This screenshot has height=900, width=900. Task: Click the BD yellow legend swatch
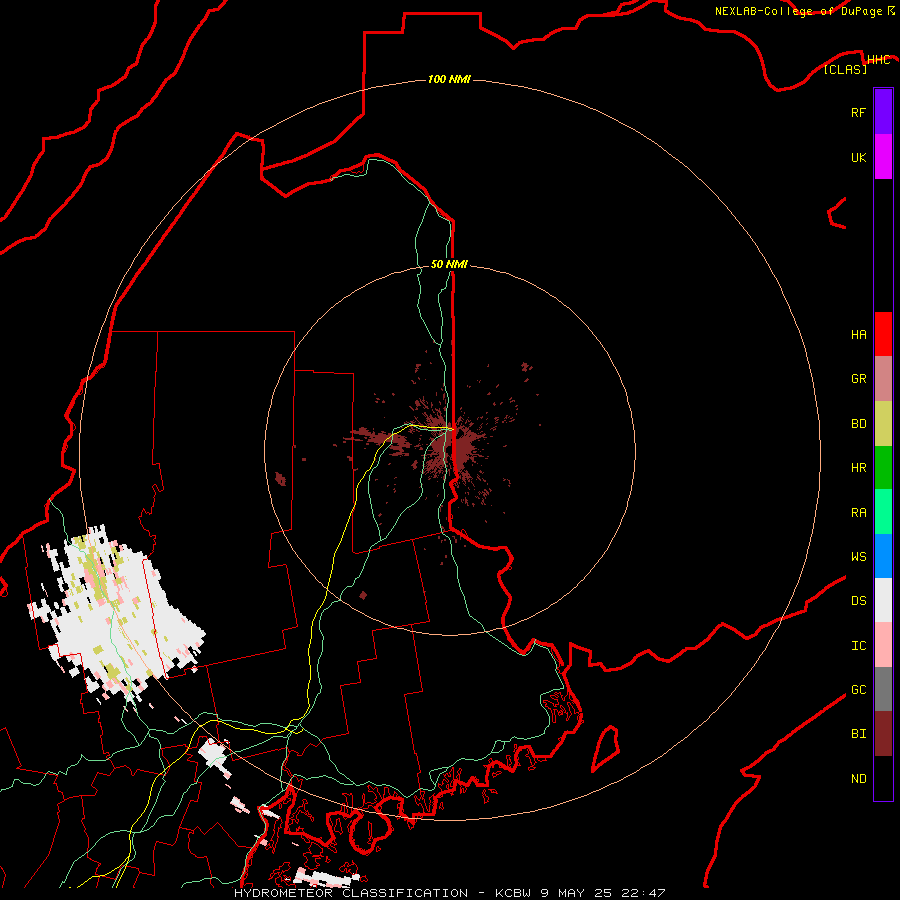click(883, 424)
